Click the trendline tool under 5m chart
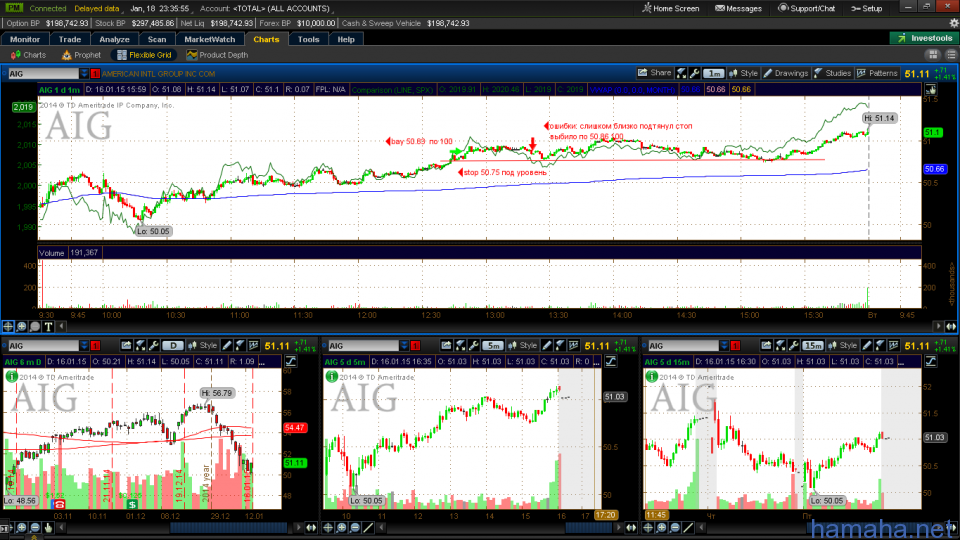The width and height of the screenshot is (960, 540). [x=368, y=528]
